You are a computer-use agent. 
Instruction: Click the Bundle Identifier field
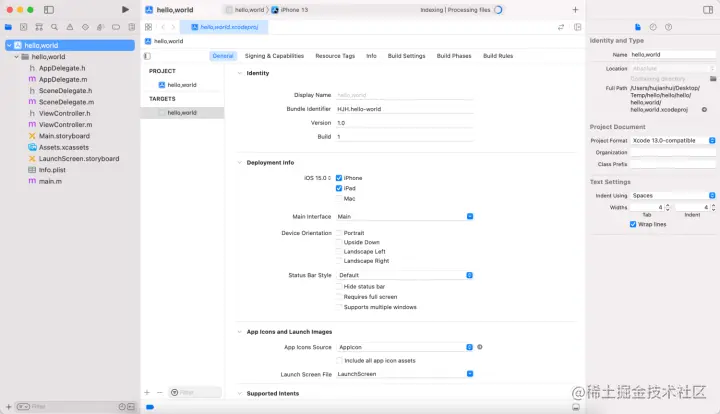pos(405,109)
